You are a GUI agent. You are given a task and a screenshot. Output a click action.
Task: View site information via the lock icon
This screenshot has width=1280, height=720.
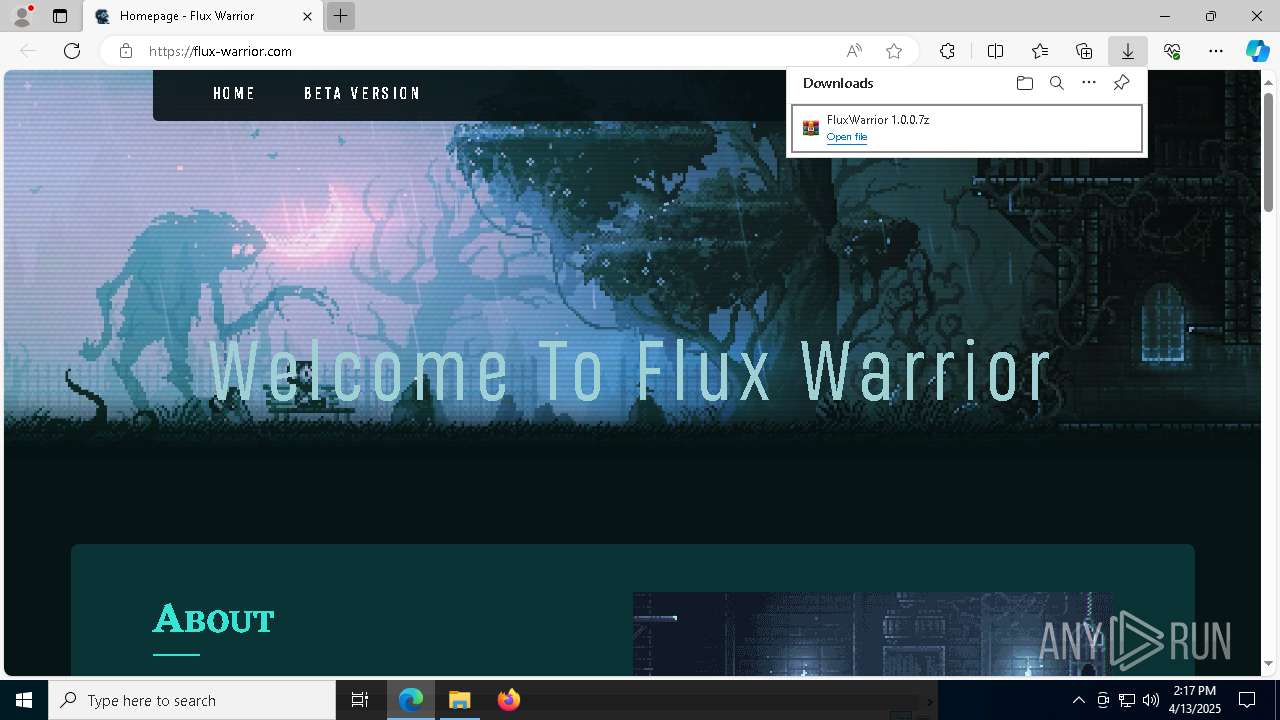(x=125, y=51)
